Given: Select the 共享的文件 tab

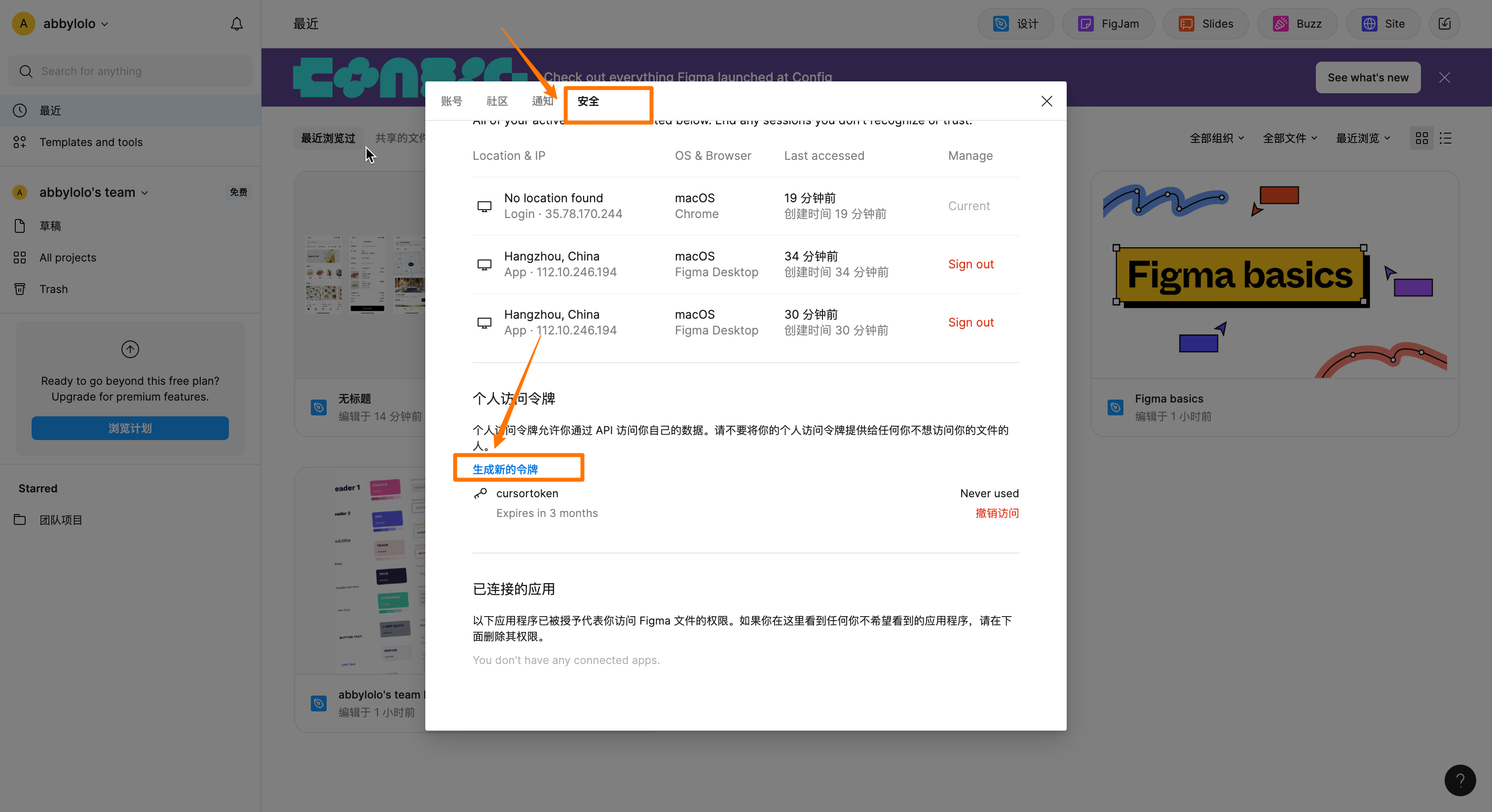Looking at the screenshot, I should point(400,138).
